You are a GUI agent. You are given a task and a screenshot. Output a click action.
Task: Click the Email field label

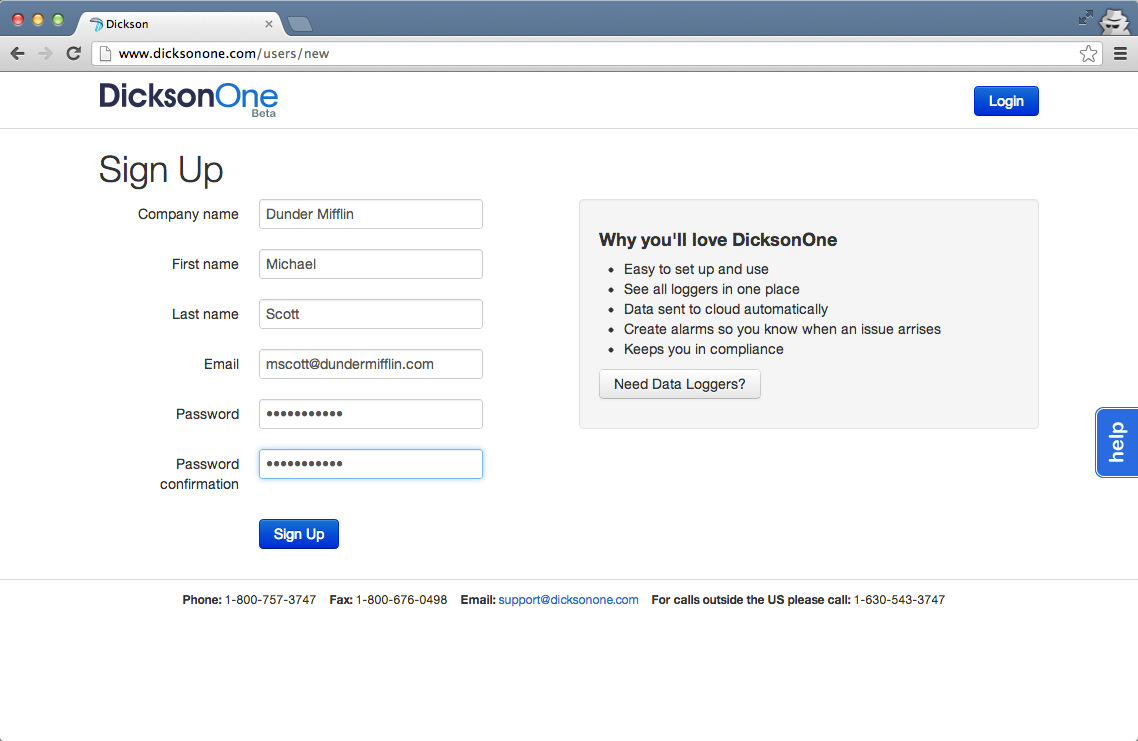coord(221,364)
